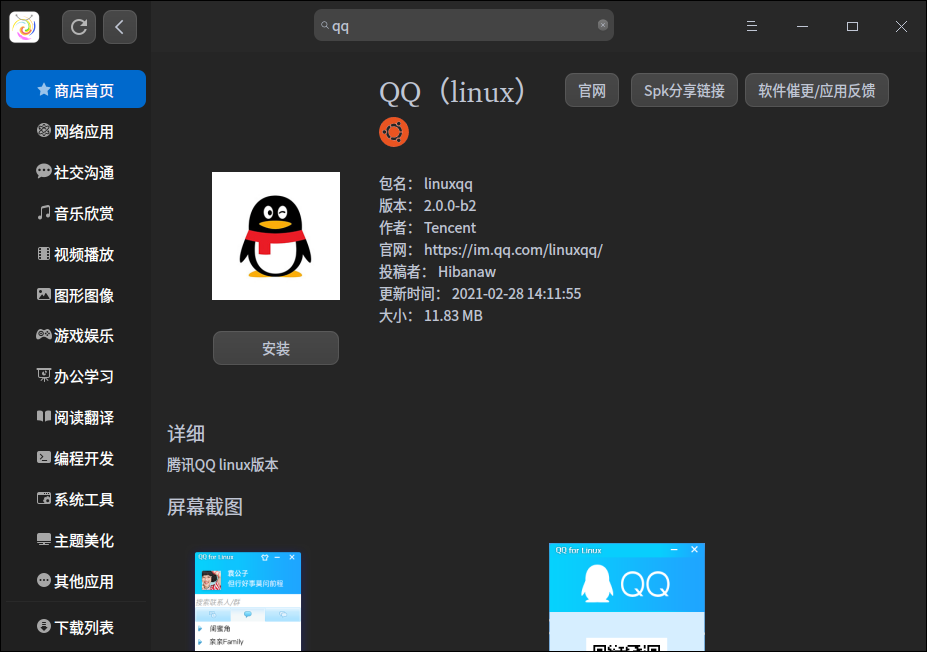This screenshot has height=652, width=927.
Task: Select 系统工具 category
Action: coord(76,499)
